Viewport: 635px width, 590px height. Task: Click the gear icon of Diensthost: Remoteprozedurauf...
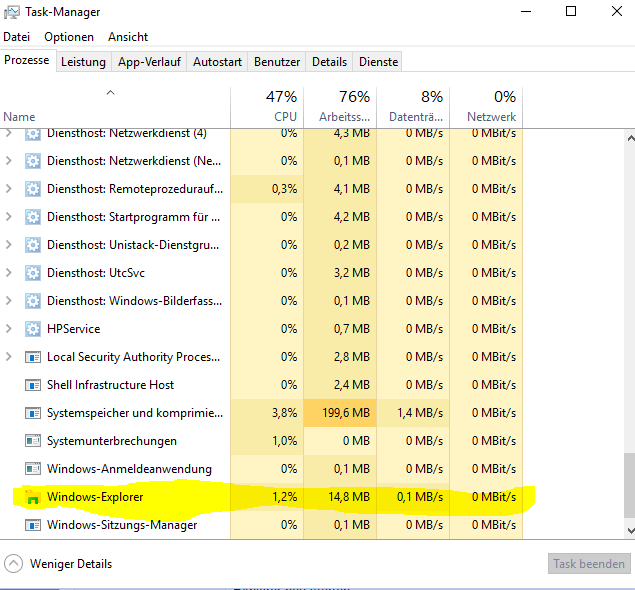coord(33,189)
